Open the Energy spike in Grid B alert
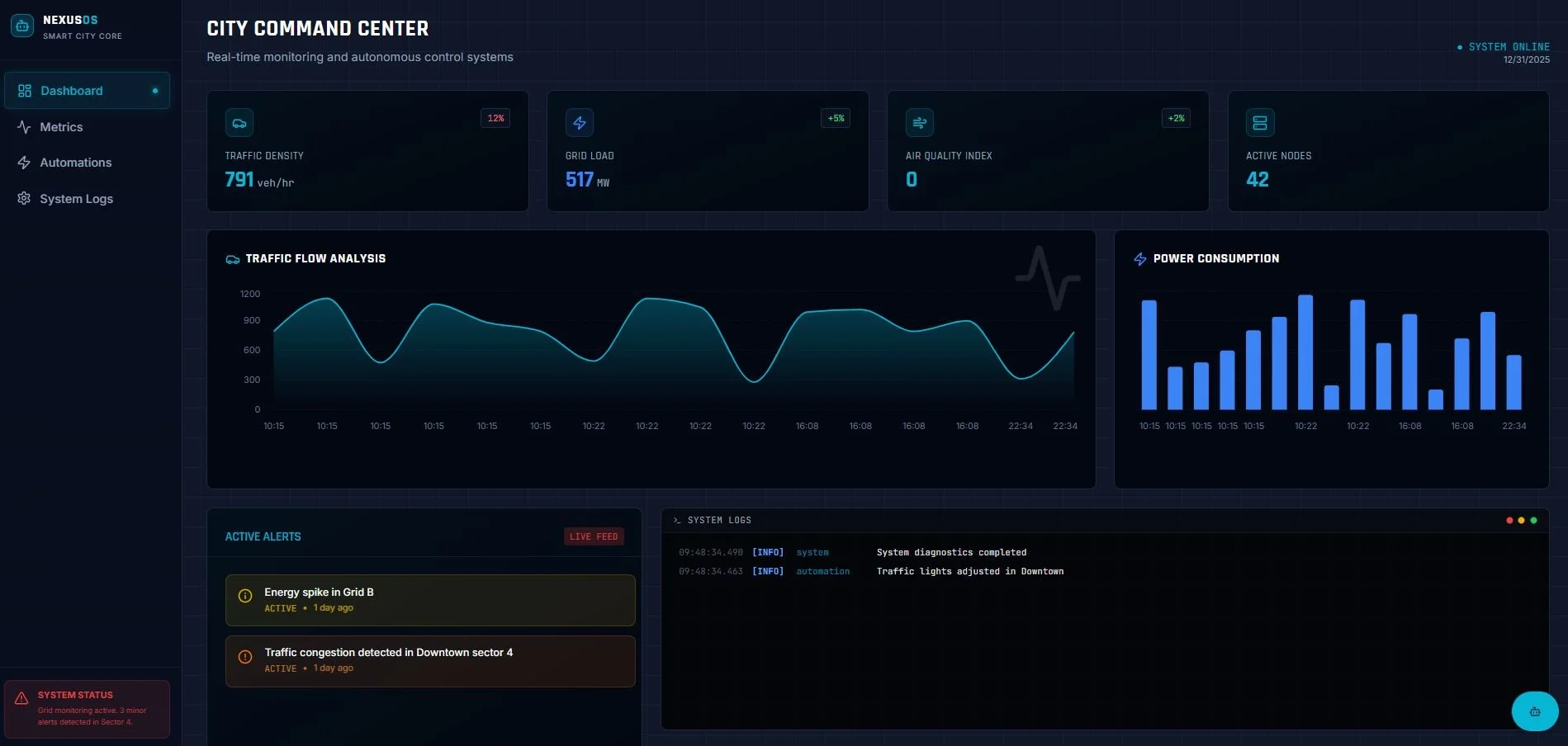The image size is (1568, 746). pos(430,600)
